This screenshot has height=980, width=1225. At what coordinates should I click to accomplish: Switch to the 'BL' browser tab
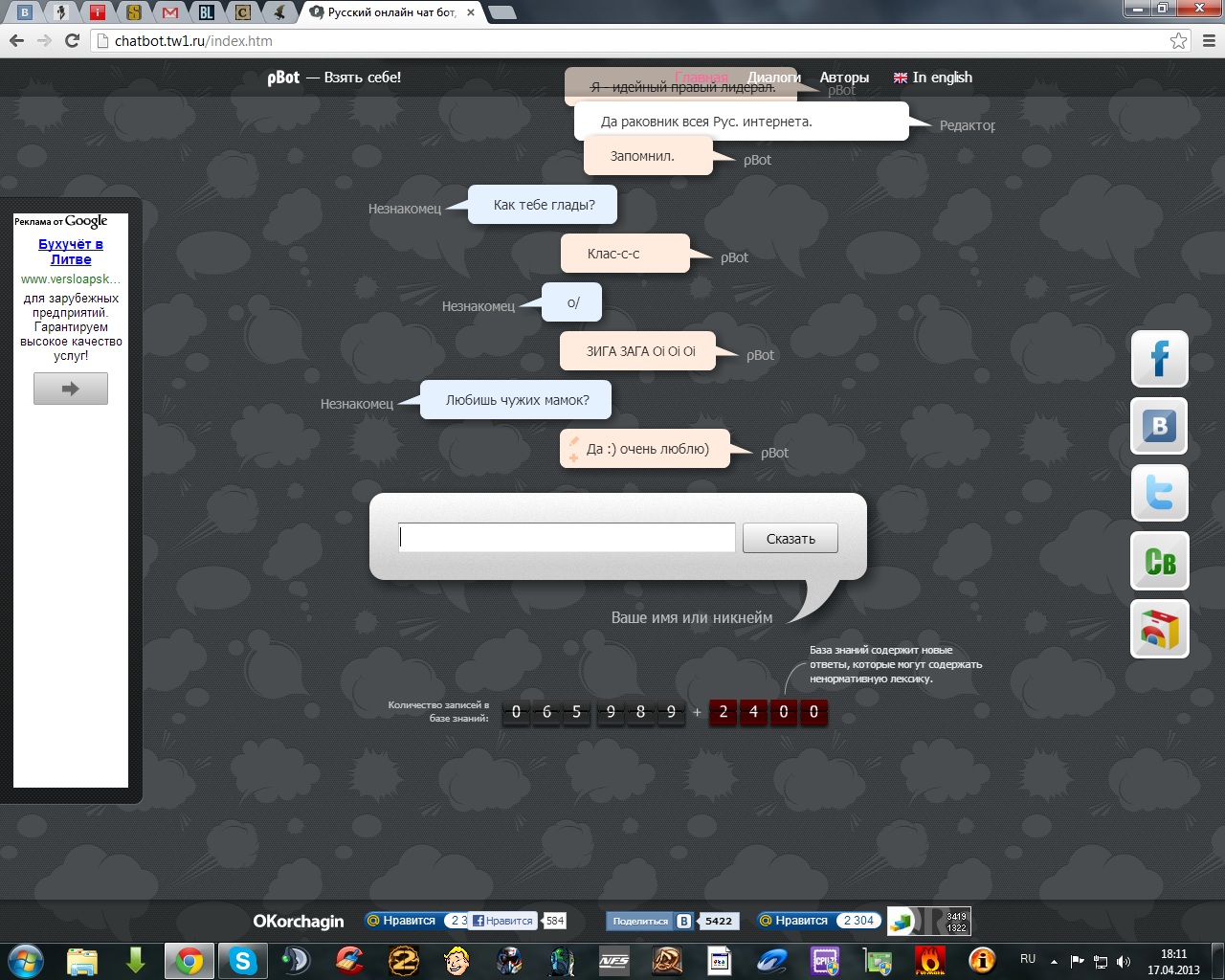point(207,12)
